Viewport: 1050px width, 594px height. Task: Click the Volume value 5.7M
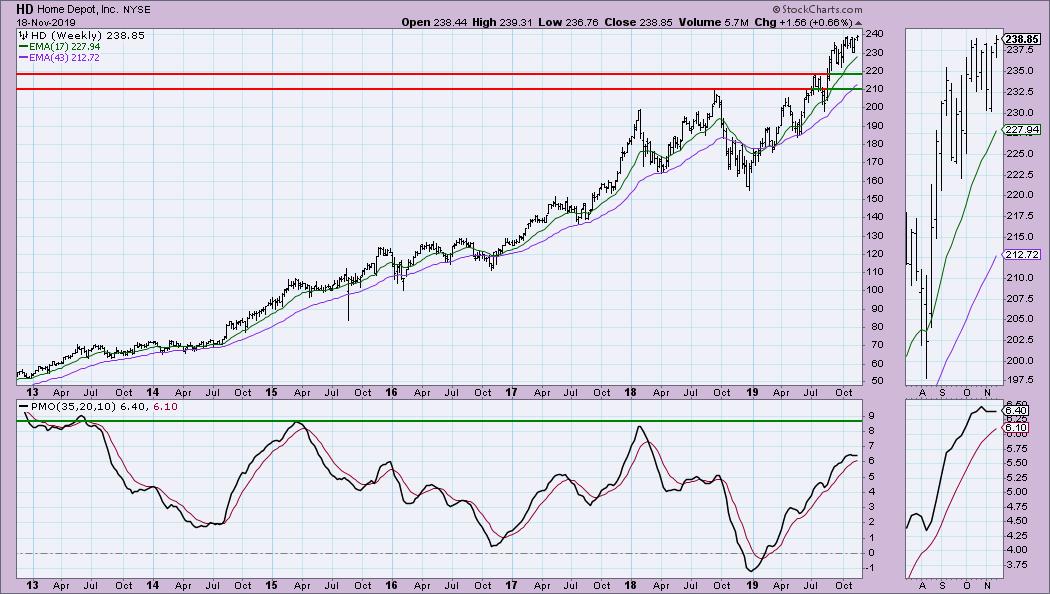point(735,22)
